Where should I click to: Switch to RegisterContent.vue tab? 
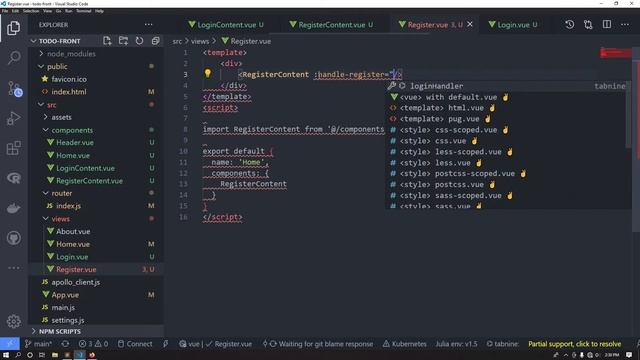pos(331,25)
